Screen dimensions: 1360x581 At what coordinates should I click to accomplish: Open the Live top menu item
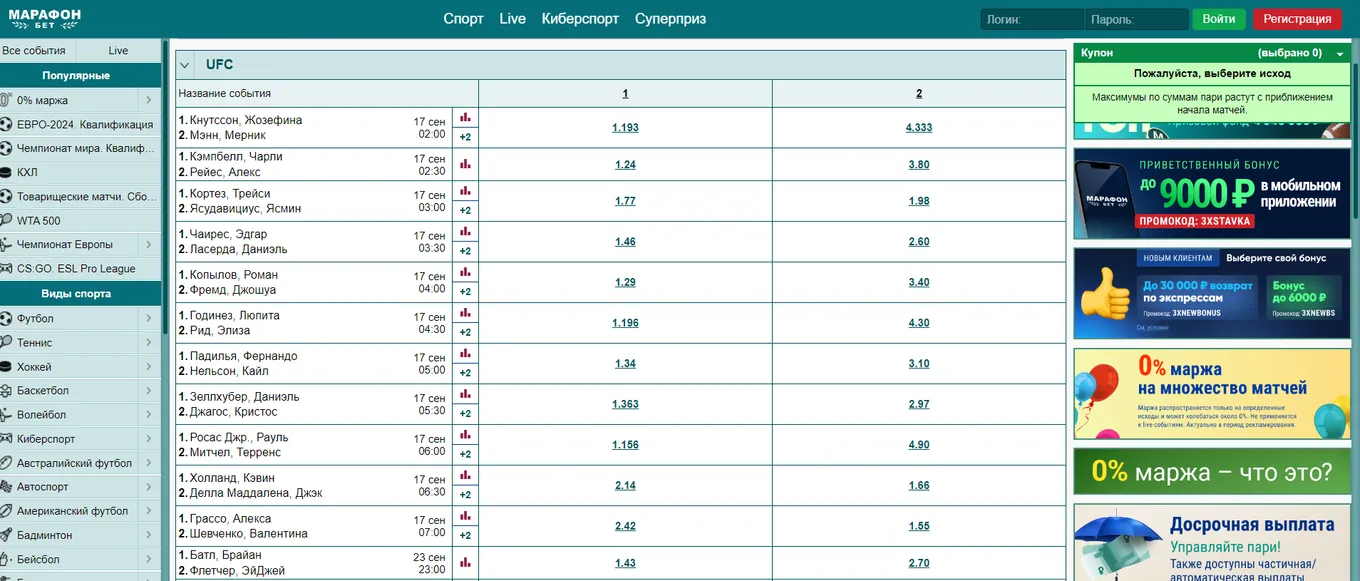(x=512, y=18)
